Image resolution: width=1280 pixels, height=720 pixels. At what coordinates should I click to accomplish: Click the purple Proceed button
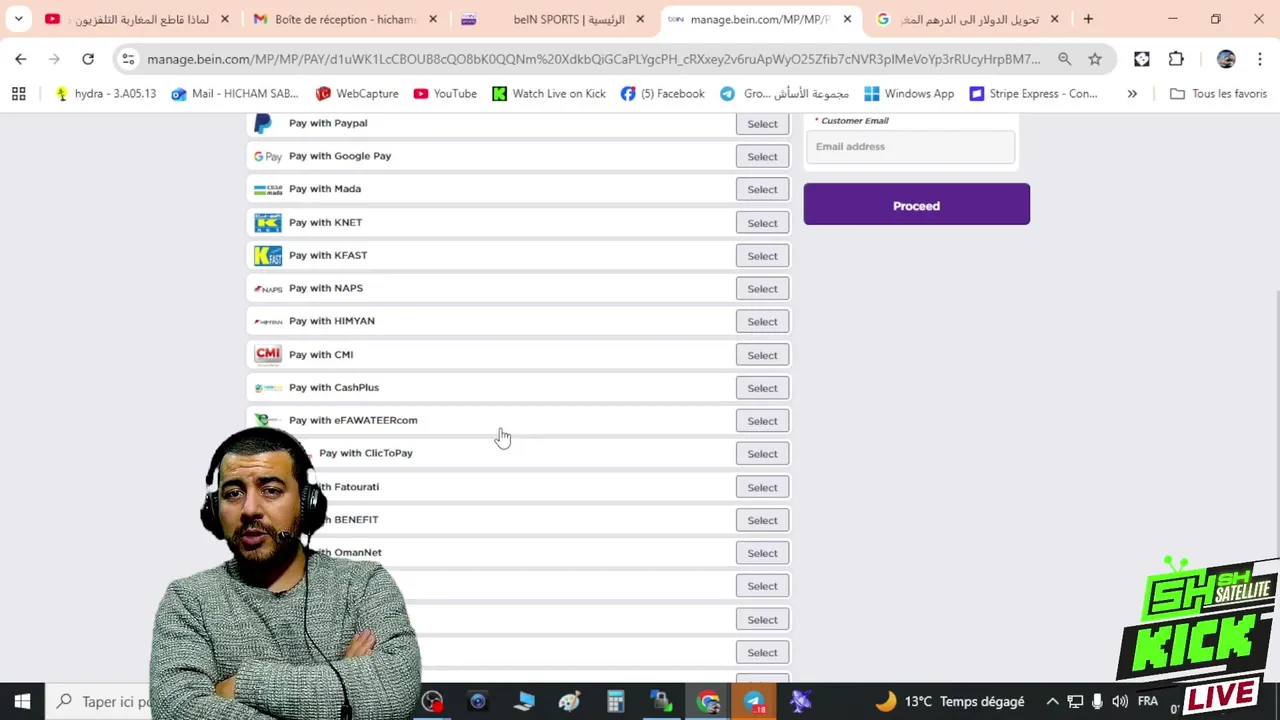916,204
